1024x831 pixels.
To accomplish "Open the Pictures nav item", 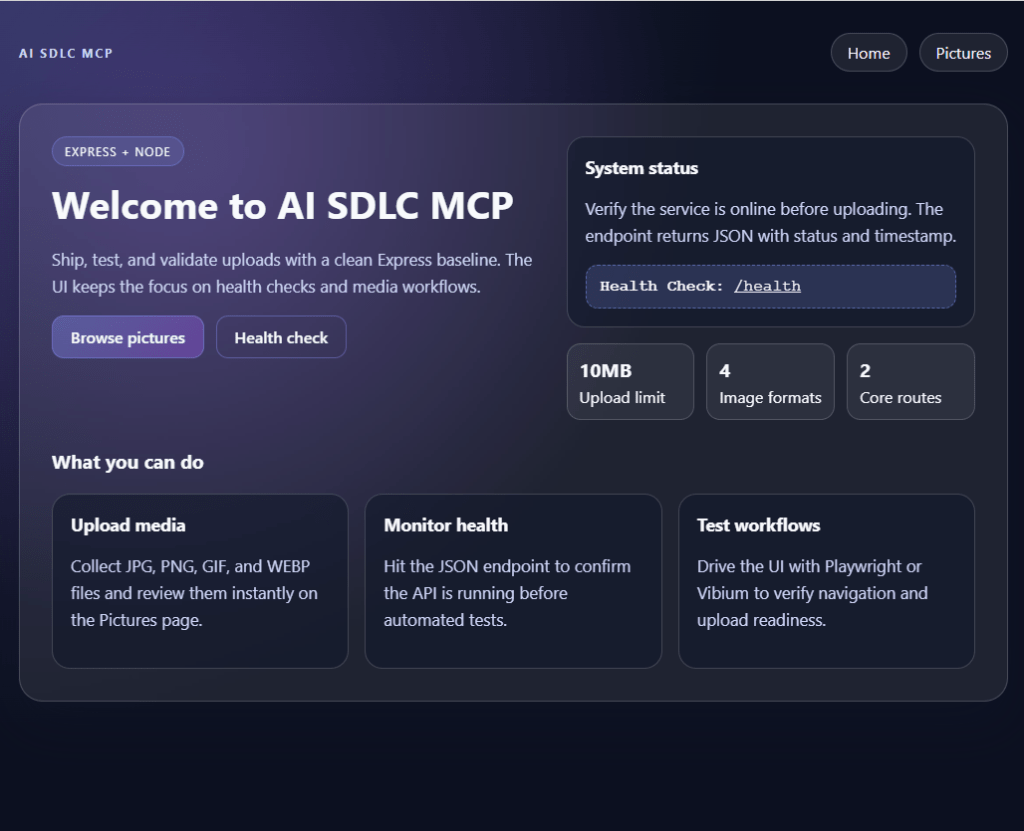I will click(x=963, y=53).
